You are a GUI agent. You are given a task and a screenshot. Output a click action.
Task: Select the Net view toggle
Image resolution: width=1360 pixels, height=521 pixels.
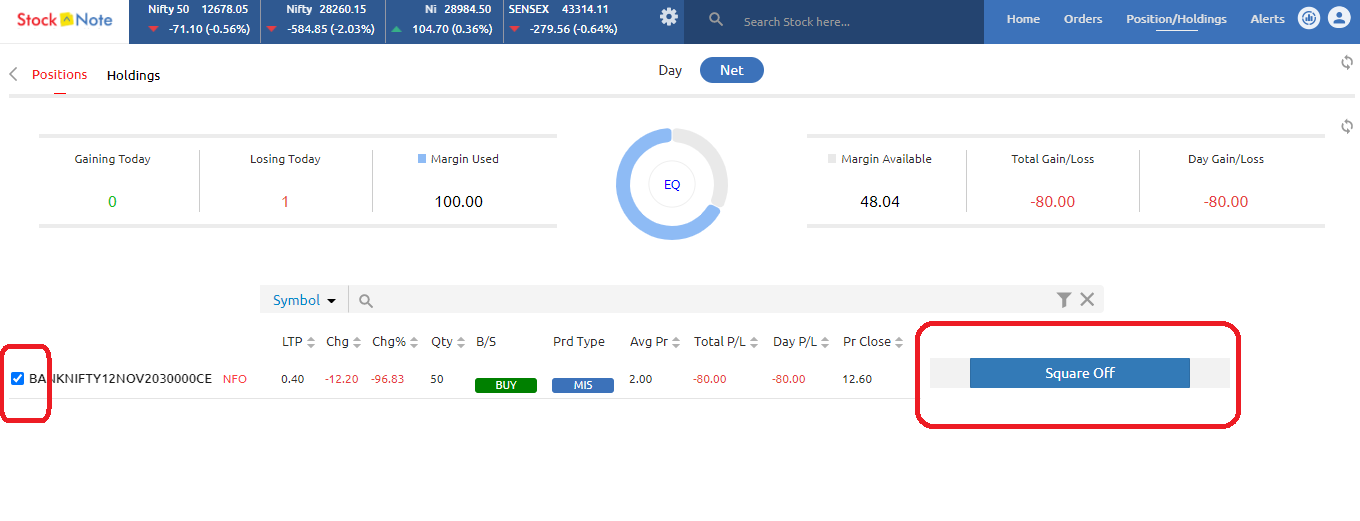732,70
